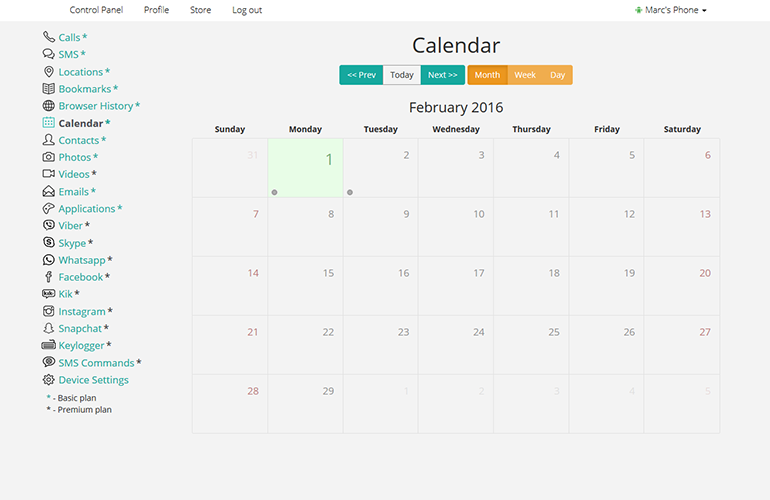Image resolution: width=770 pixels, height=500 pixels.
Task: Open the Marc's Phone device dropdown
Action: pos(671,10)
